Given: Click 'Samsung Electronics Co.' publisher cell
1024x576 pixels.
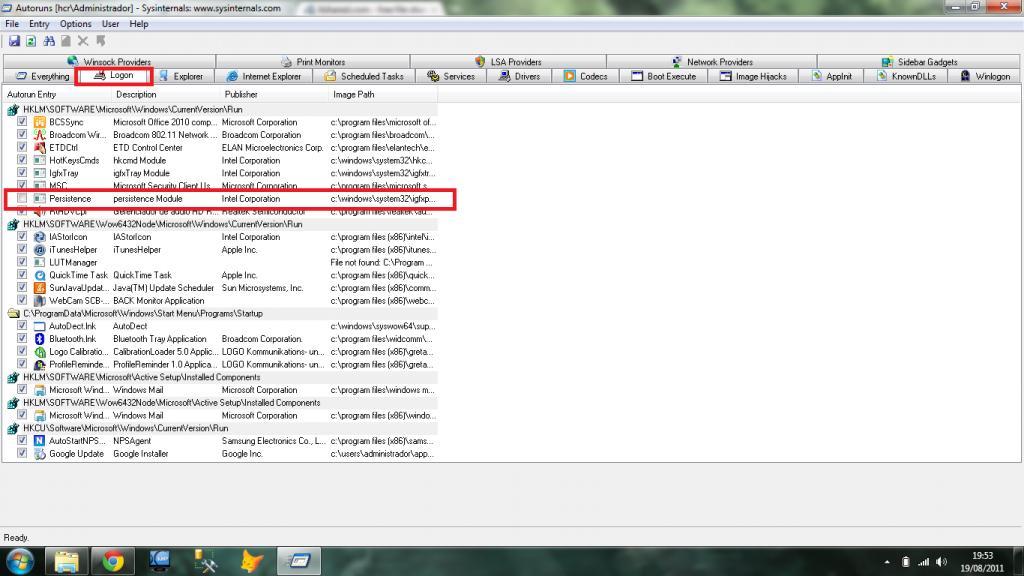Looking at the screenshot, I should coord(274,441).
